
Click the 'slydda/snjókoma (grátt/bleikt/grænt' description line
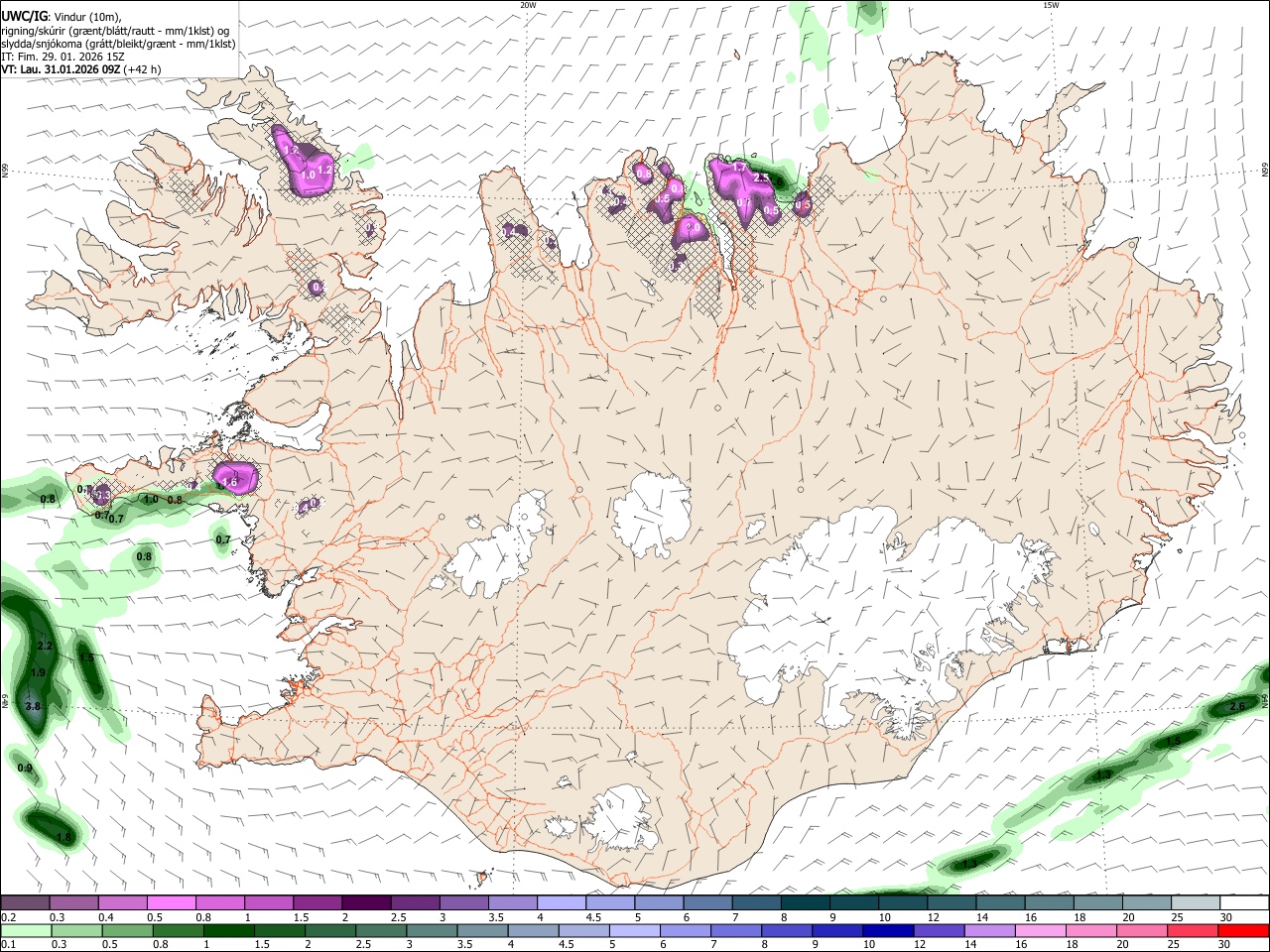[118, 45]
